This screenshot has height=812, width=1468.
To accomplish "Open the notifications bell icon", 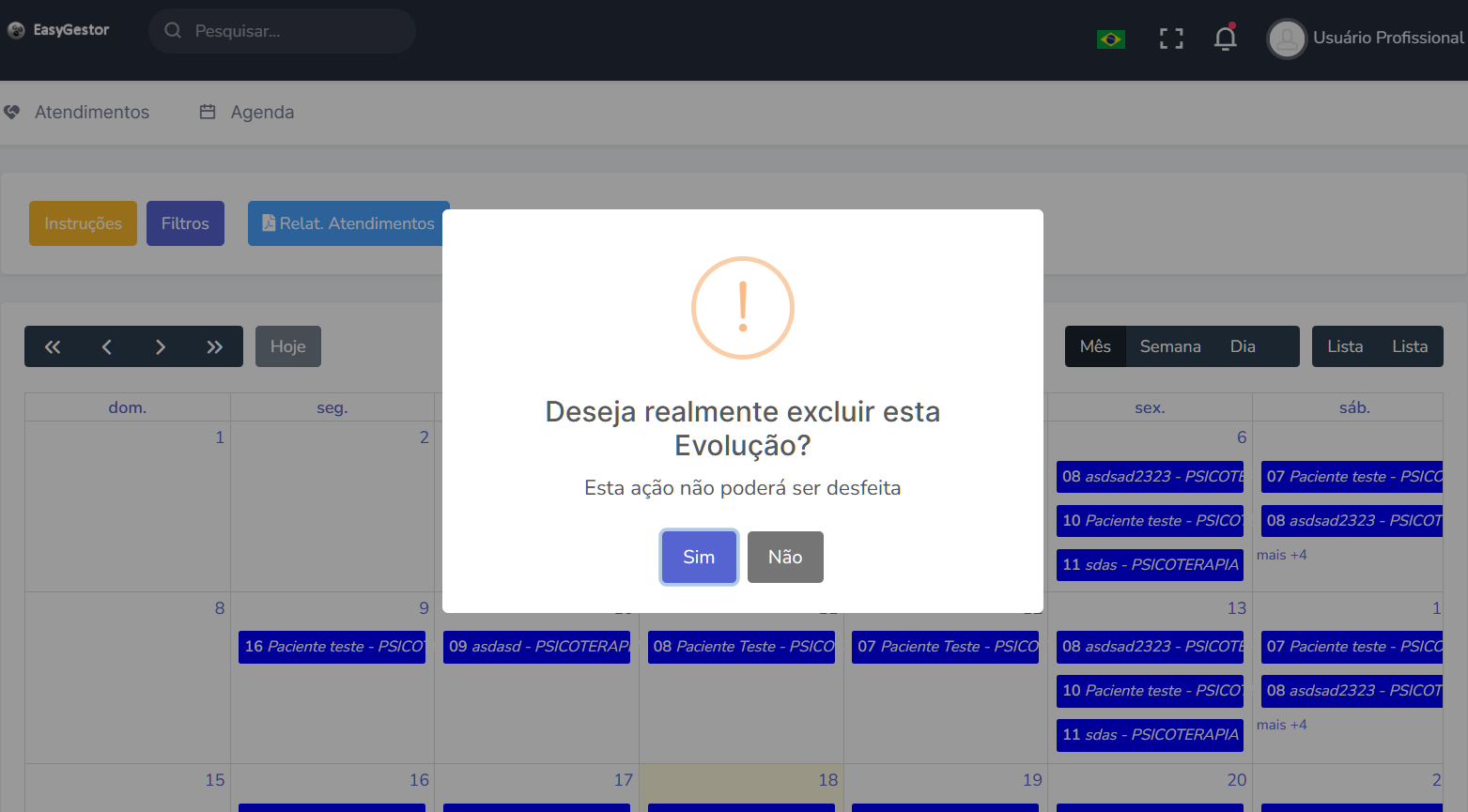I will pos(1225,38).
